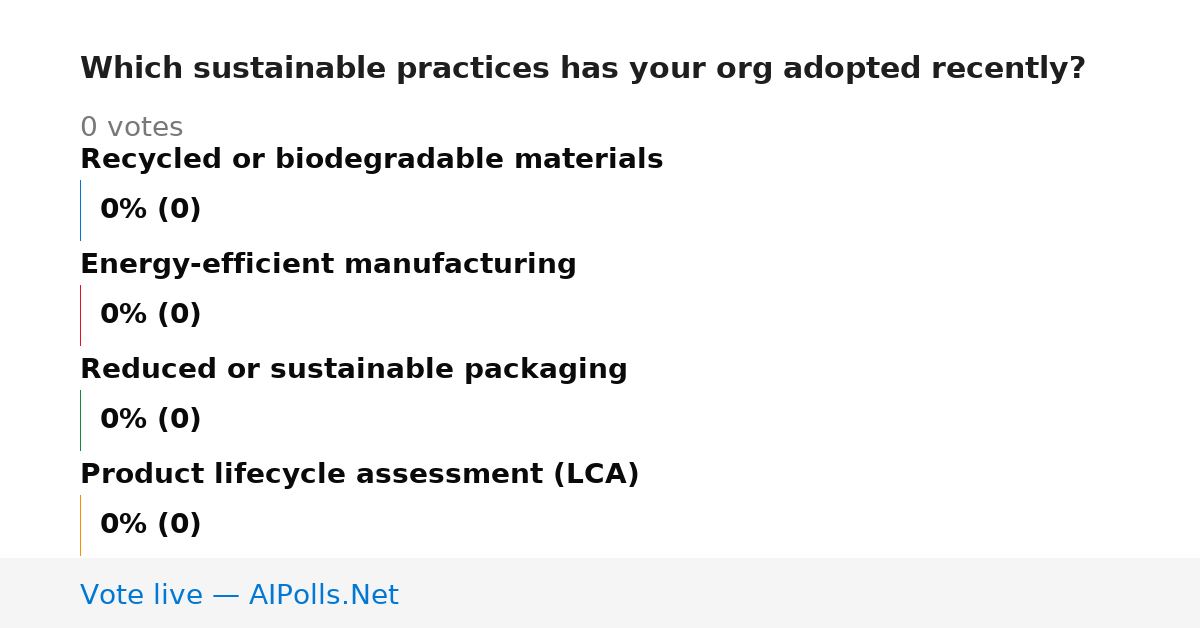Click the orange result bar for lifecycle assessment
The height and width of the screenshot is (628, 1200).
(x=80, y=525)
